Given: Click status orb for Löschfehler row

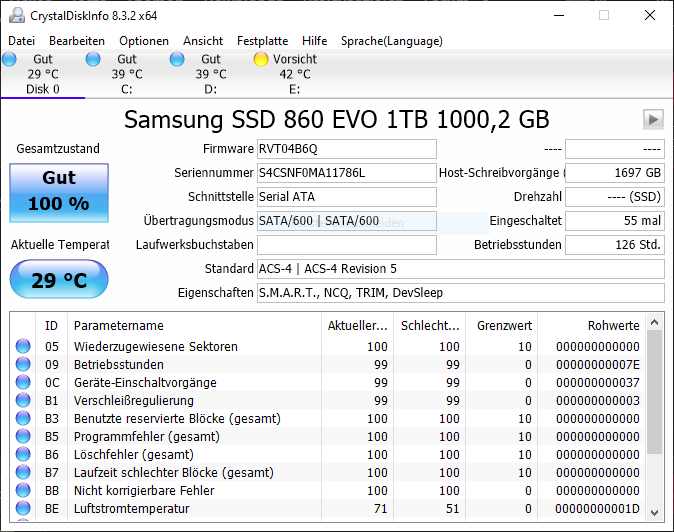Looking at the screenshot, I should [23, 454].
